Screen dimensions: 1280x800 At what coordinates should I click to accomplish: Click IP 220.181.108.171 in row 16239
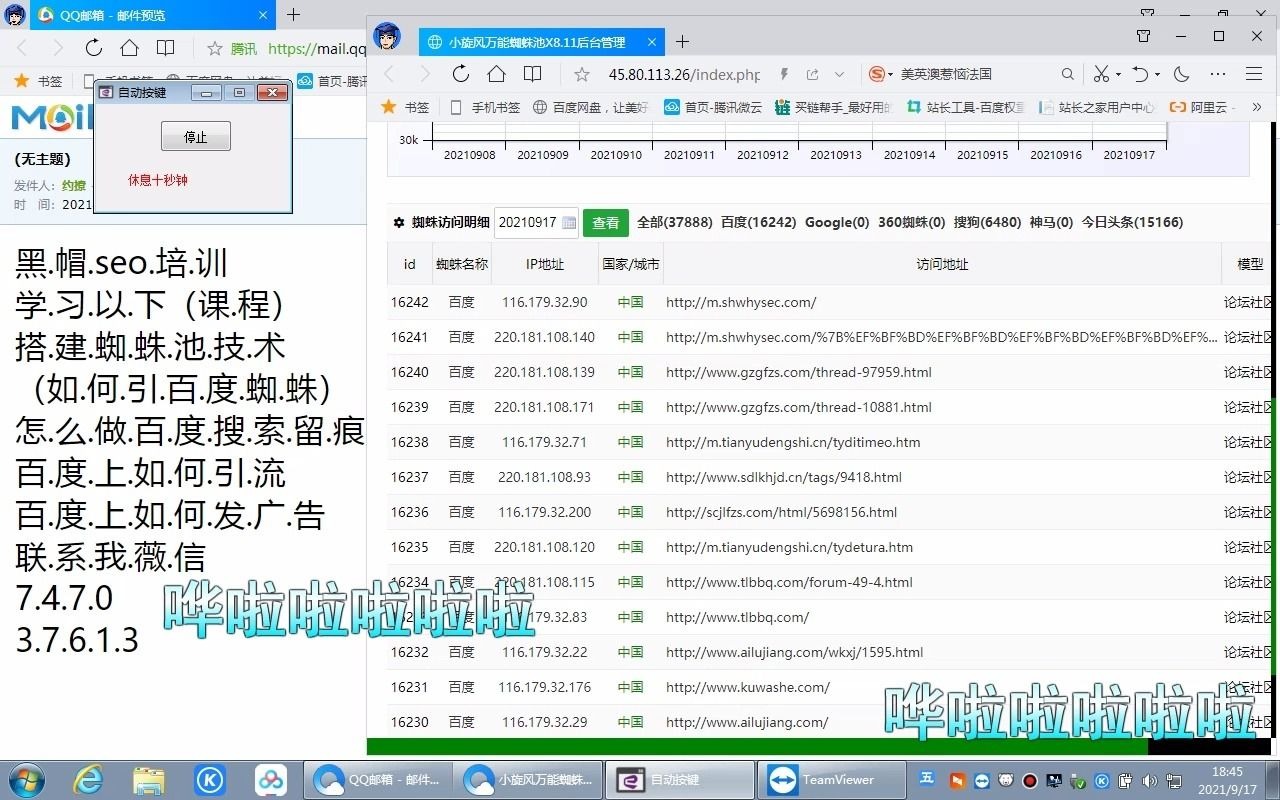[545, 407]
